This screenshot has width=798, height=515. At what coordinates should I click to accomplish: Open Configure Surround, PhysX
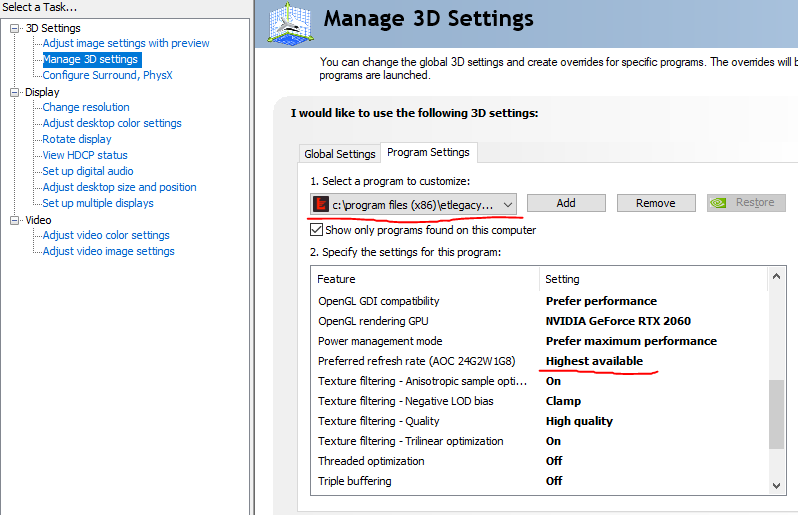(107, 75)
